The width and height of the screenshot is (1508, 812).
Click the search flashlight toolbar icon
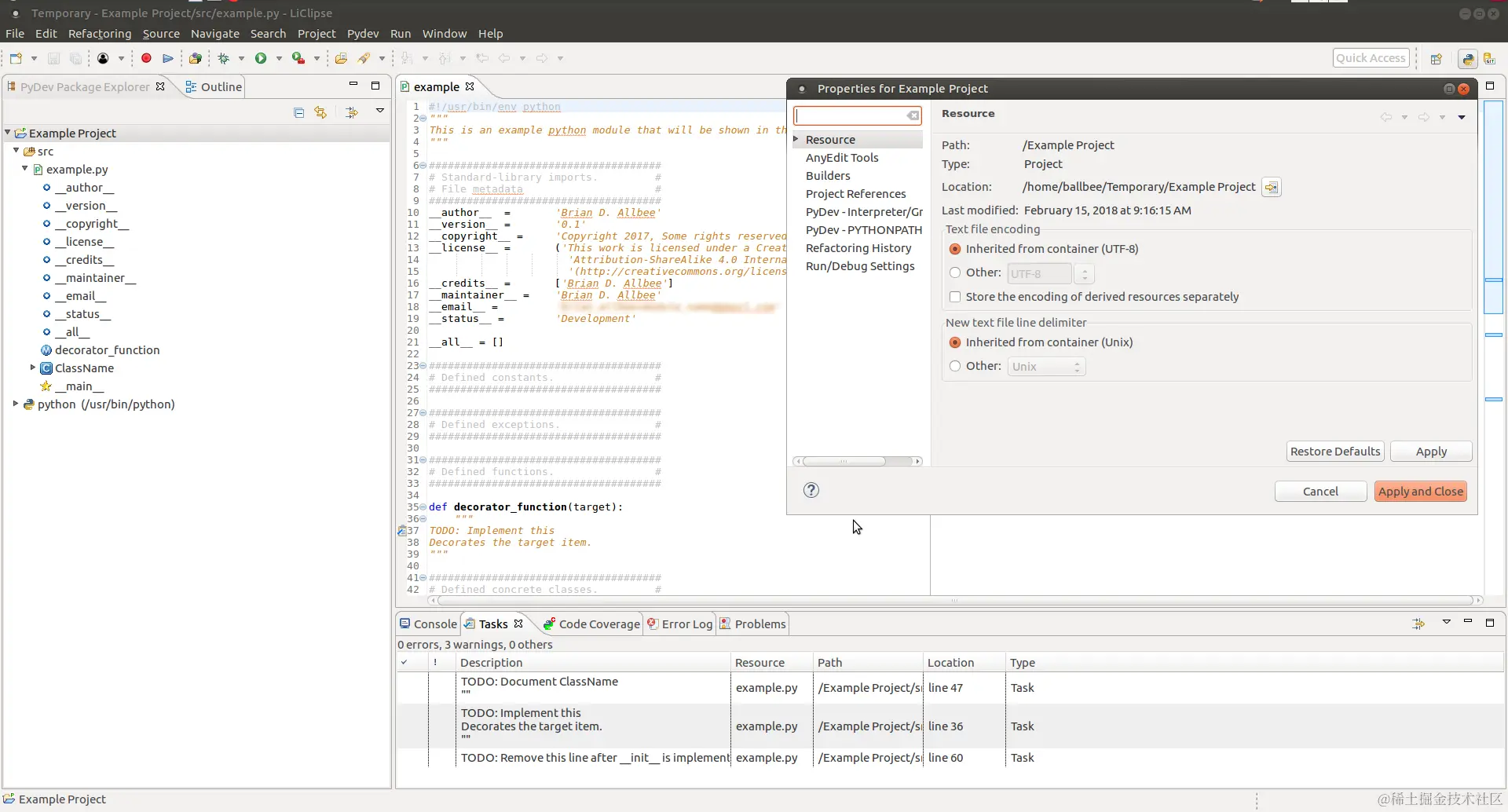(x=364, y=58)
